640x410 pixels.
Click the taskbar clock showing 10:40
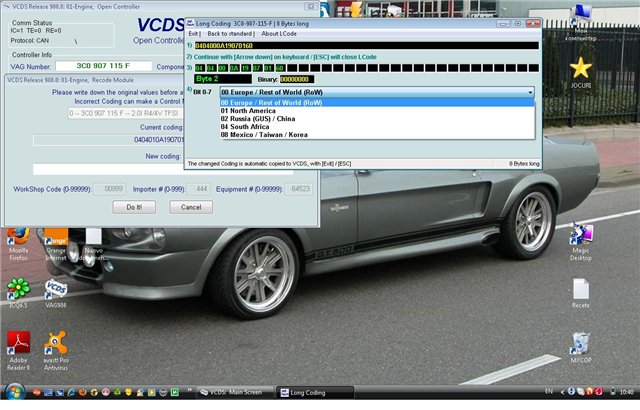627,392
